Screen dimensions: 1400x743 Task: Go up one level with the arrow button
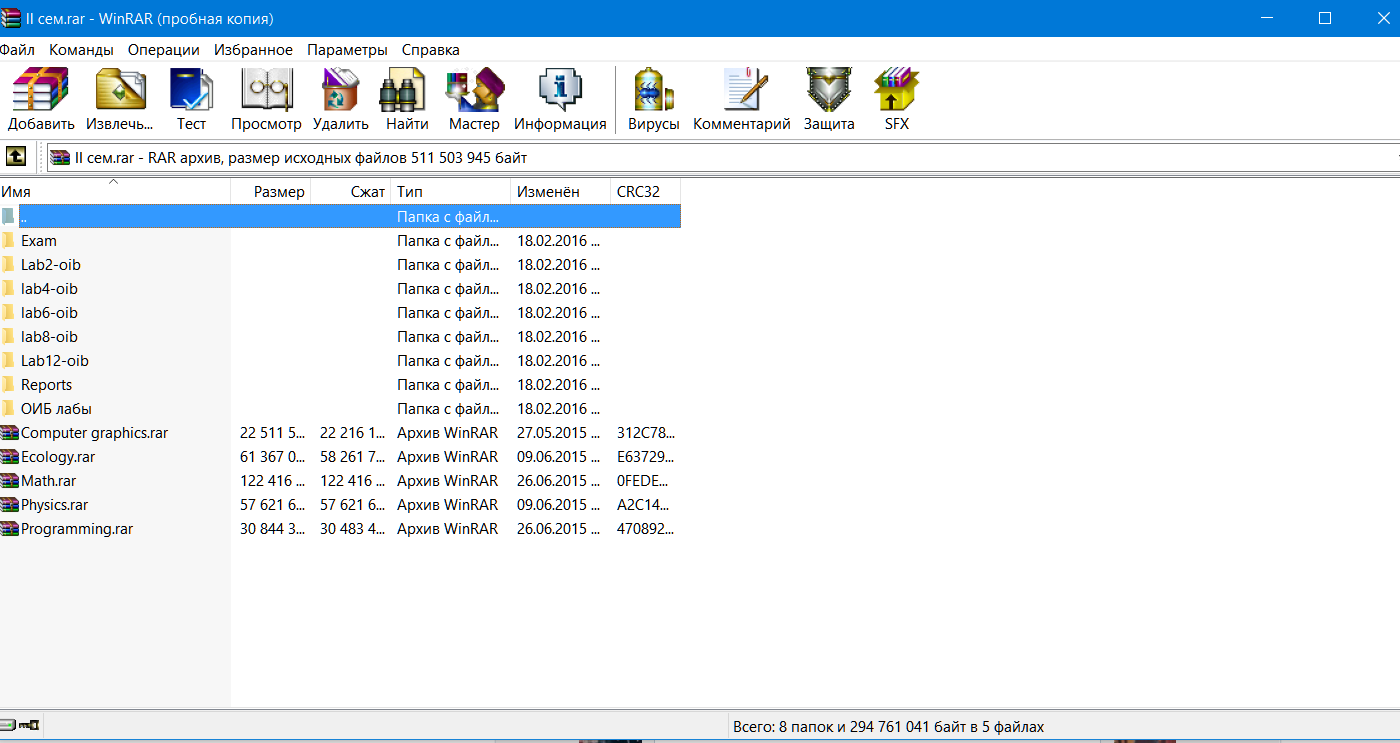(x=16, y=157)
